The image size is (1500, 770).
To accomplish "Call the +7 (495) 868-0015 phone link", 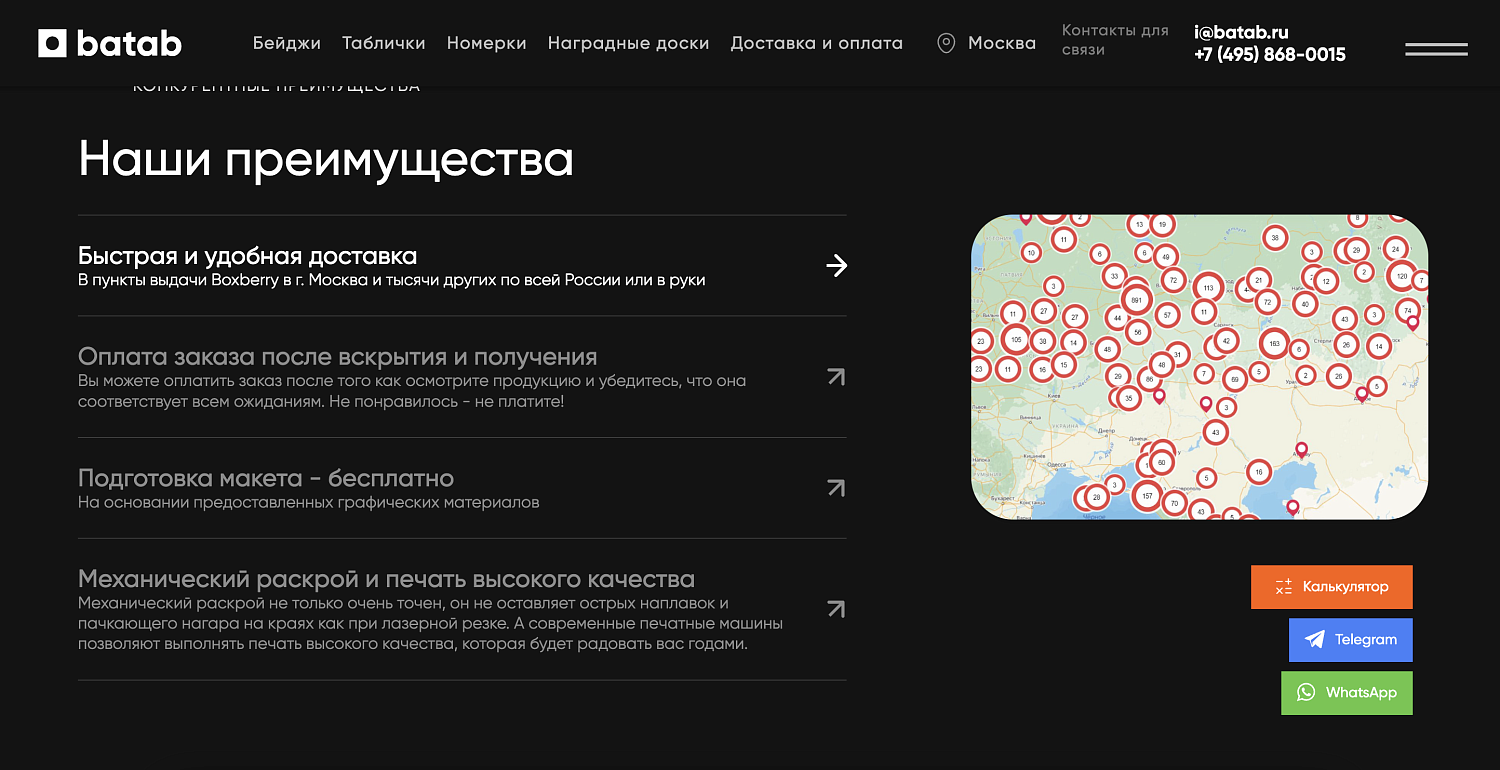I will click(1270, 55).
